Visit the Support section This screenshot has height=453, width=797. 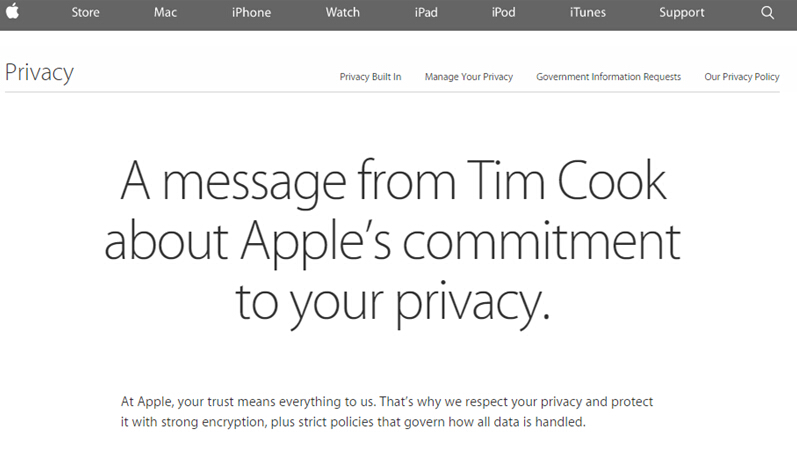tap(682, 13)
